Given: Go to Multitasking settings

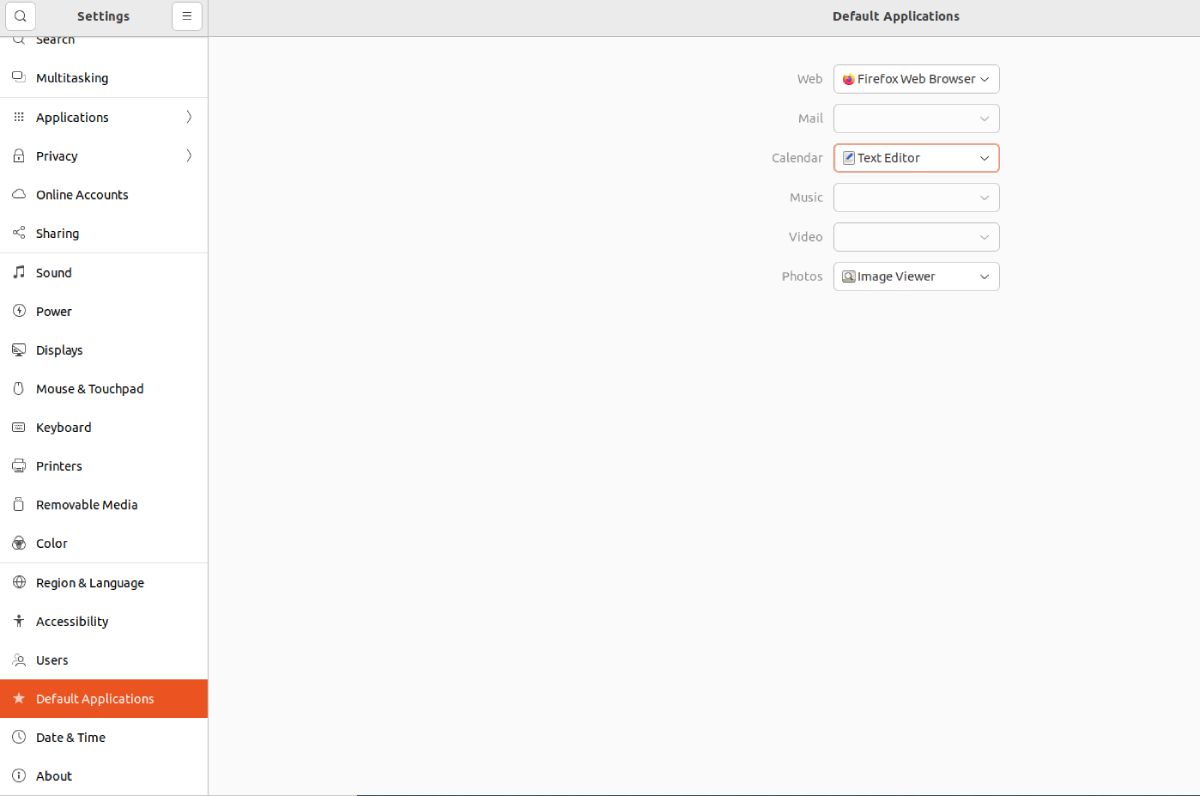Looking at the screenshot, I should 104,78.
